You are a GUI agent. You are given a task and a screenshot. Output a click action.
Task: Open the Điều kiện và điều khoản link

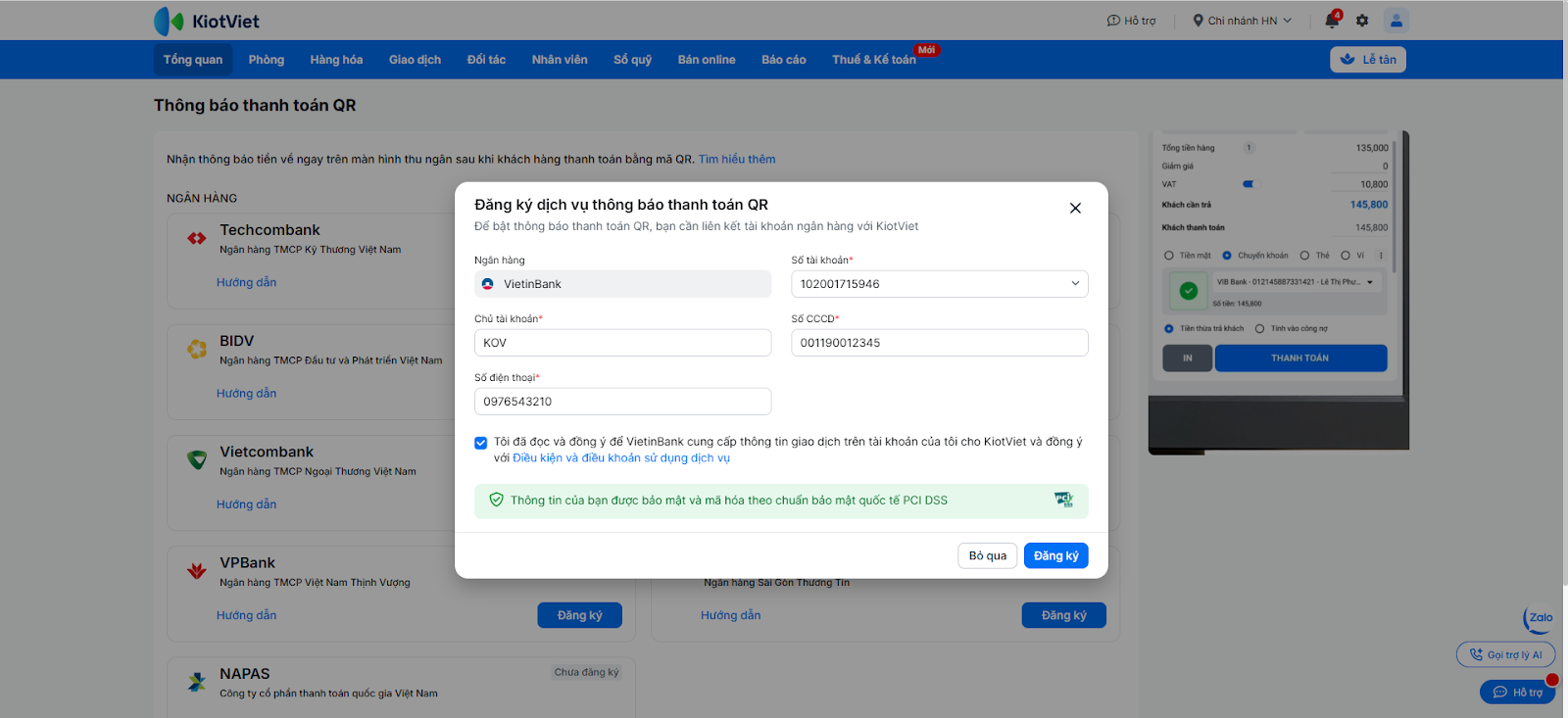pyautogui.click(x=621, y=457)
